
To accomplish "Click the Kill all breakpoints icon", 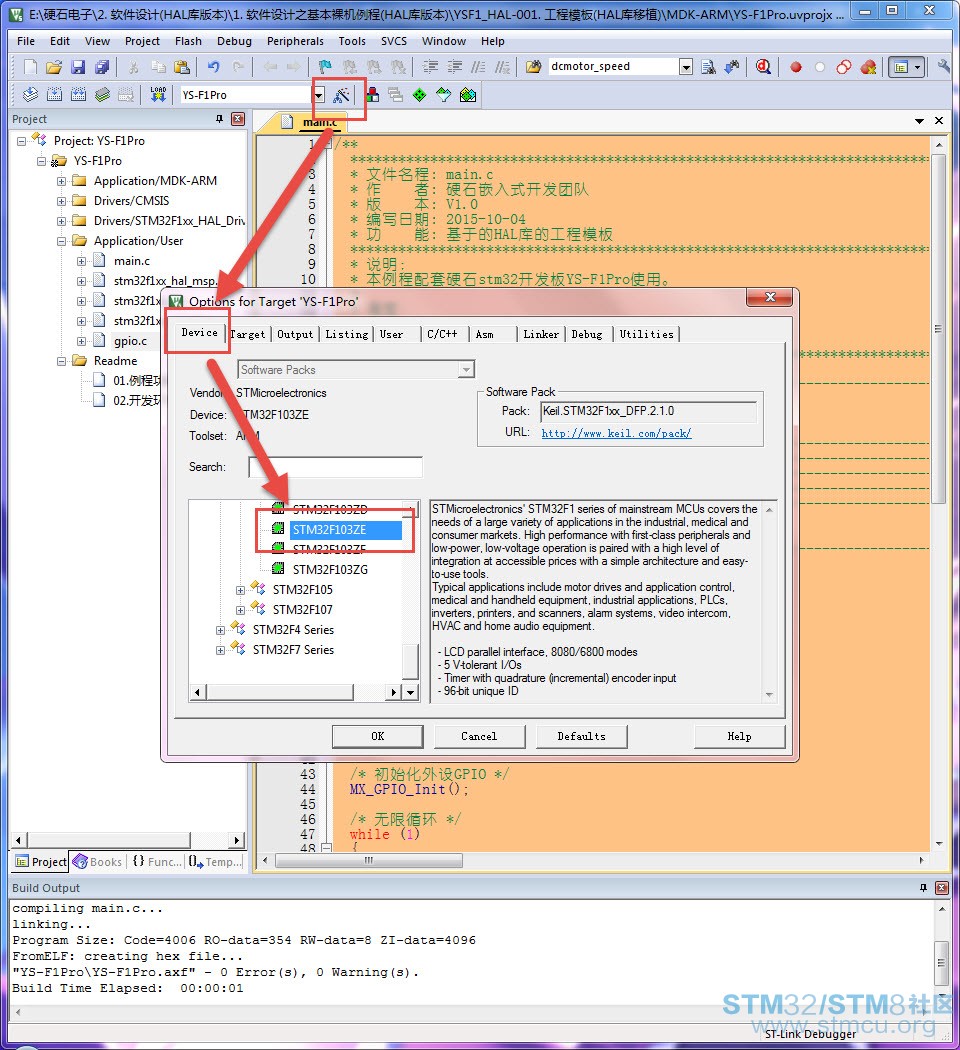I will 868,67.
